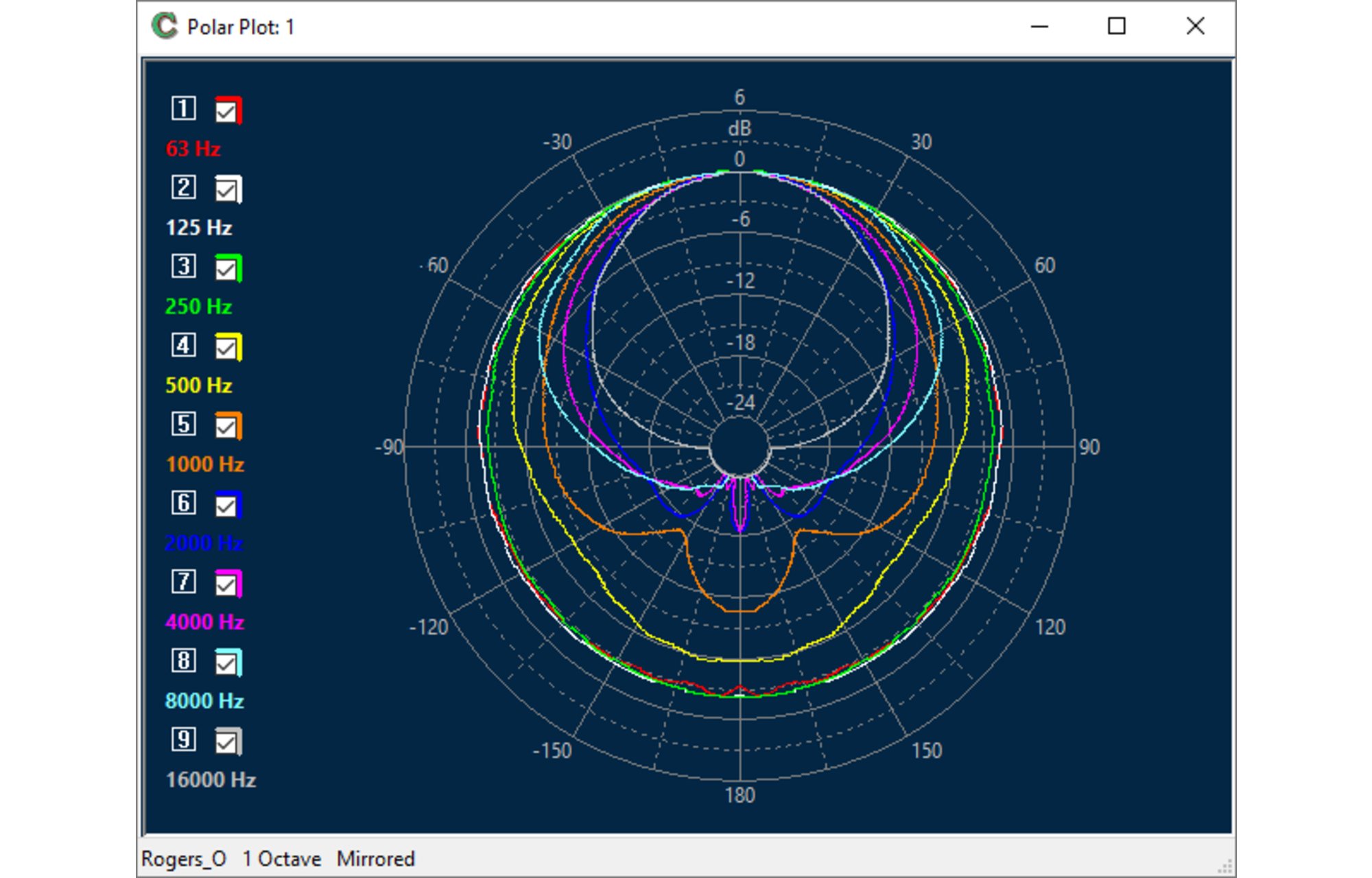Uncheck the gray 16000 Hz curve checkbox
The height and width of the screenshot is (878, 1372).
point(227,741)
